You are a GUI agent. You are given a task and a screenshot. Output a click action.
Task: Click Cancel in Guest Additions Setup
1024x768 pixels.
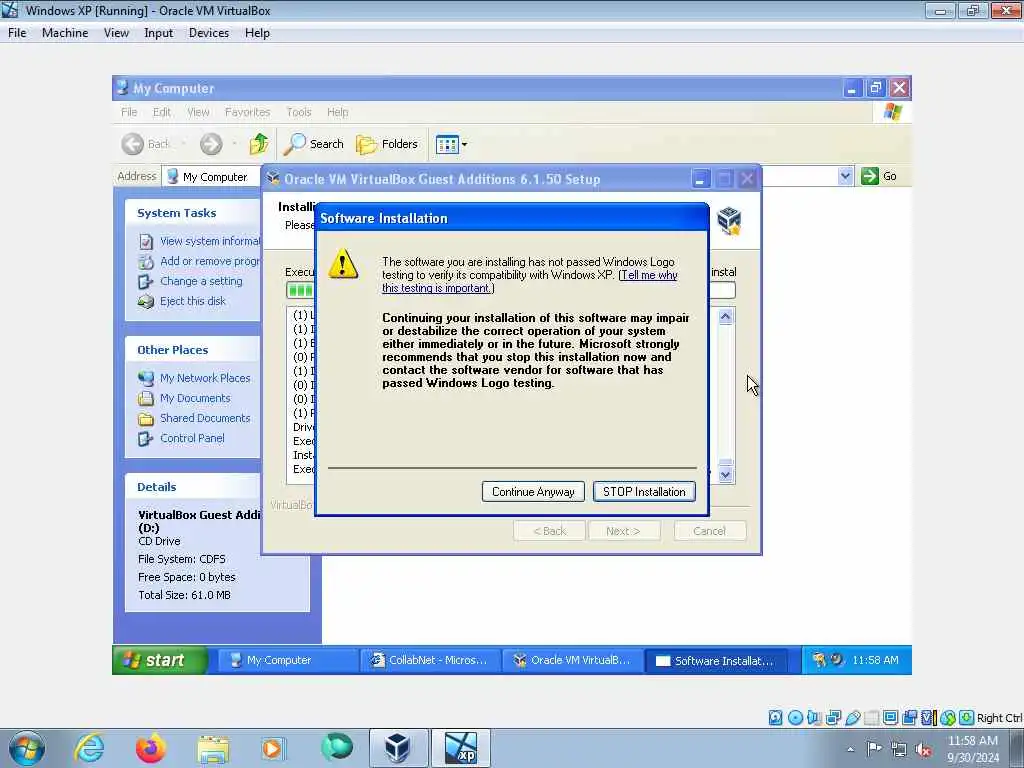pos(709,531)
